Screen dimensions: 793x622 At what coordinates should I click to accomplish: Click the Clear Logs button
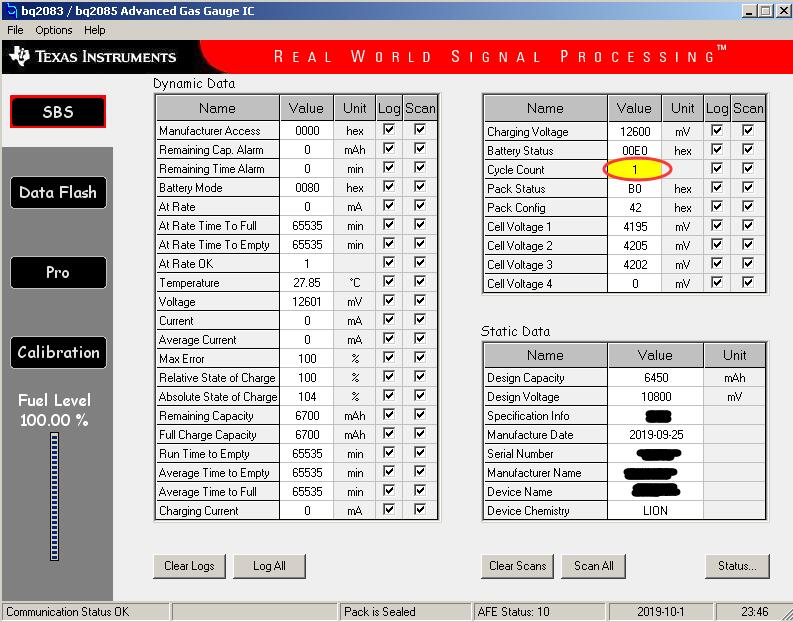click(x=189, y=566)
